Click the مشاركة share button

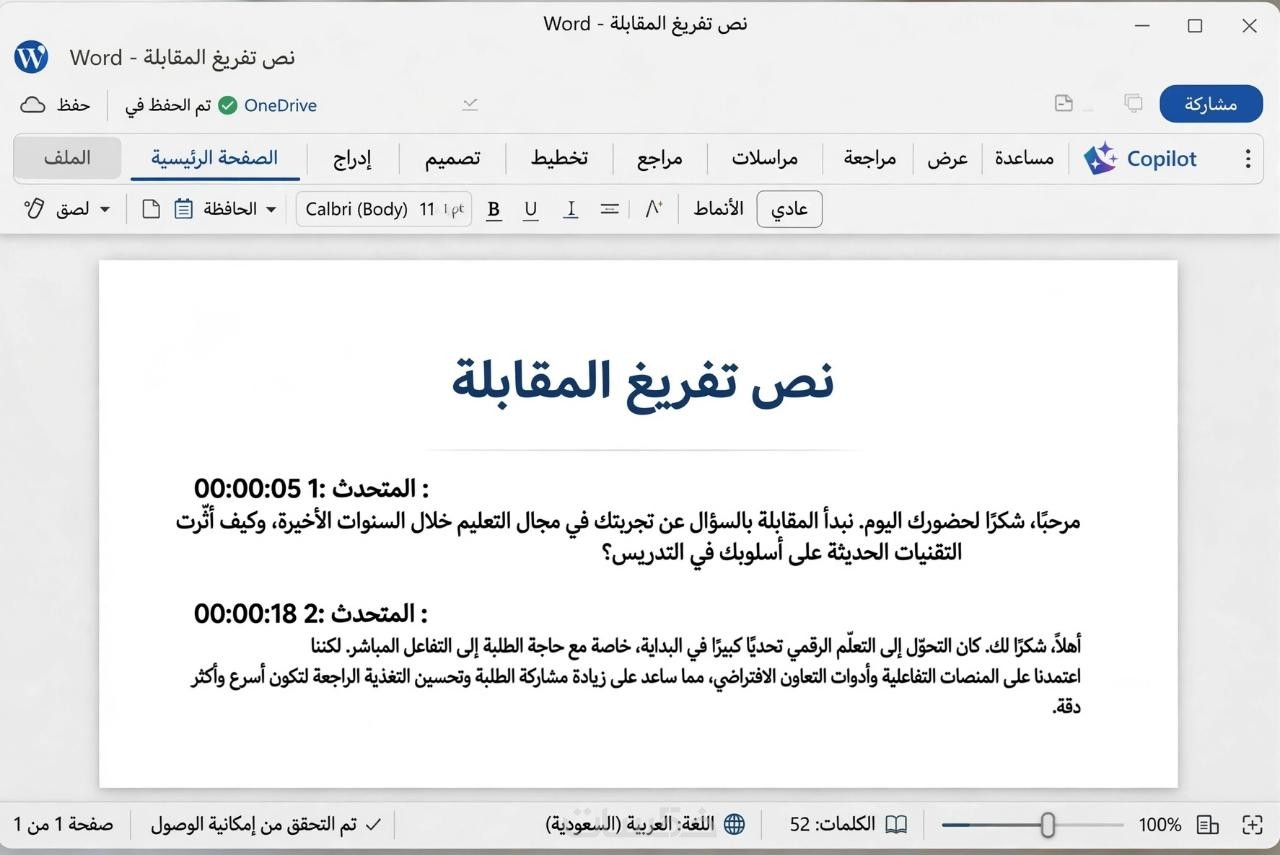click(1211, 104)
